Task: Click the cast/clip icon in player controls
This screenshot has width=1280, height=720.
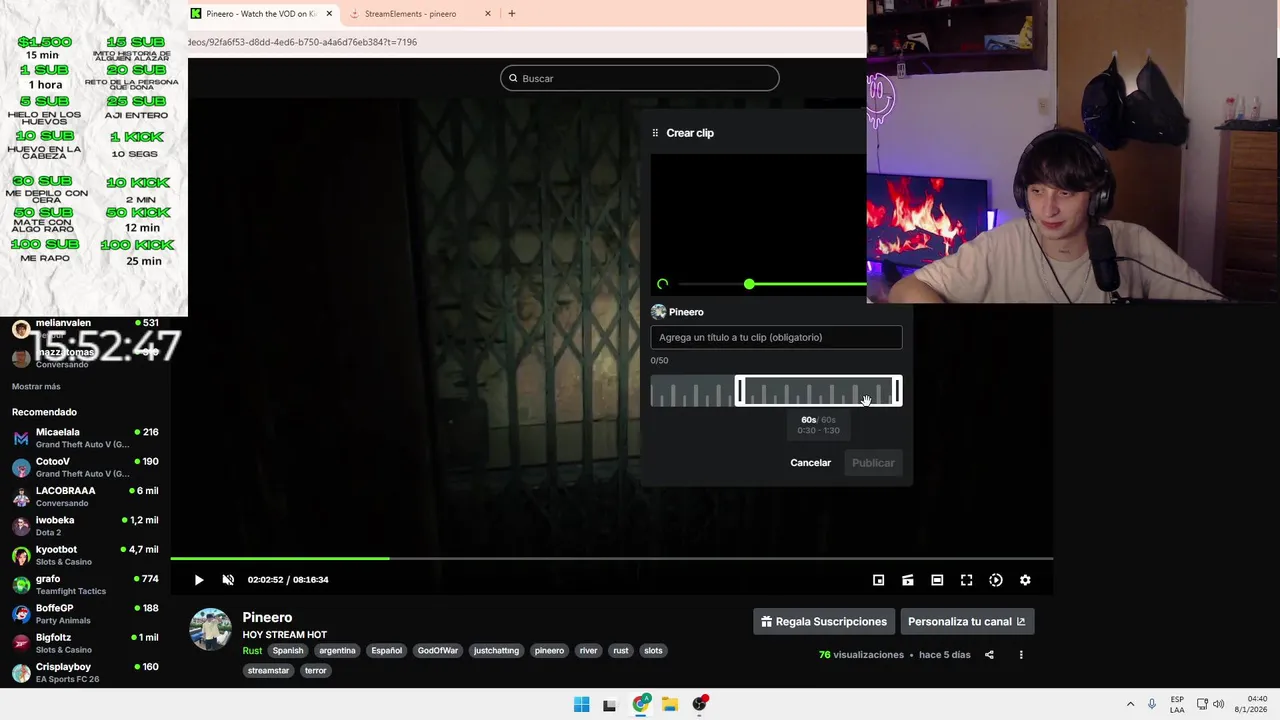Action: pyautogui.click(x=907, y=580)
